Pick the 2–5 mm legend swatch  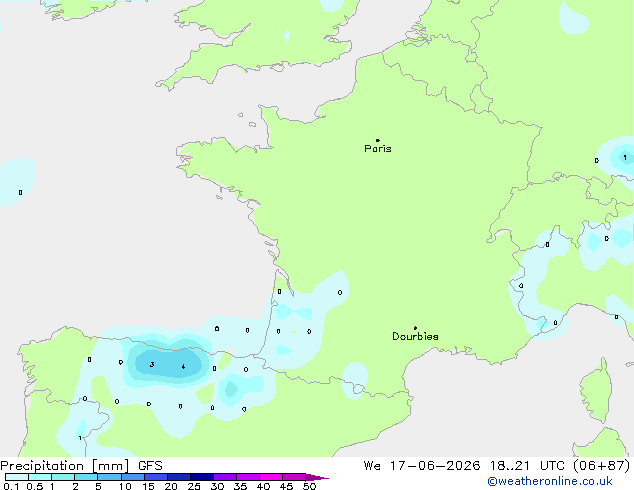86,477
